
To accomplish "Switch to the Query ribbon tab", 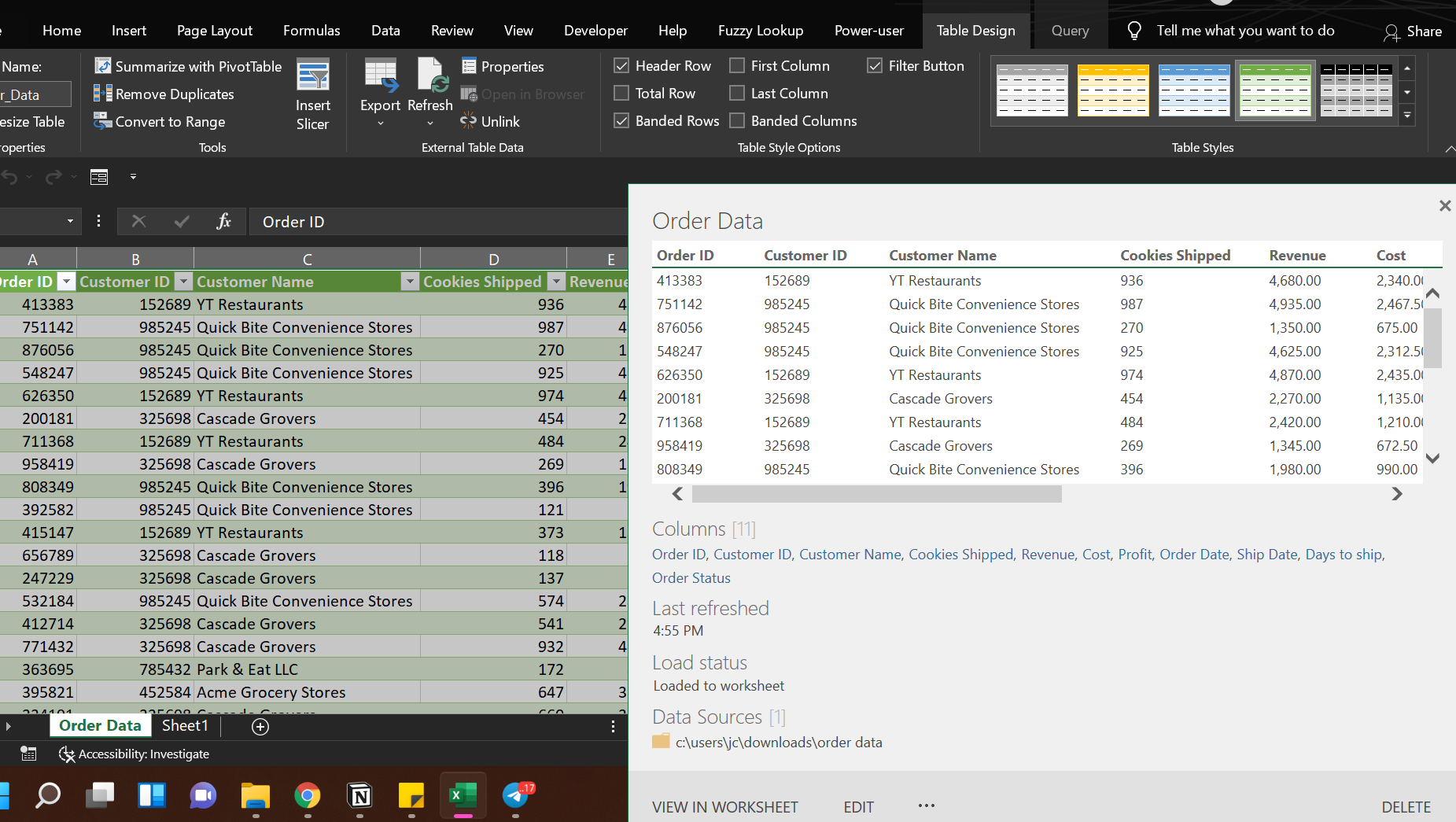I will point(1069,31).
